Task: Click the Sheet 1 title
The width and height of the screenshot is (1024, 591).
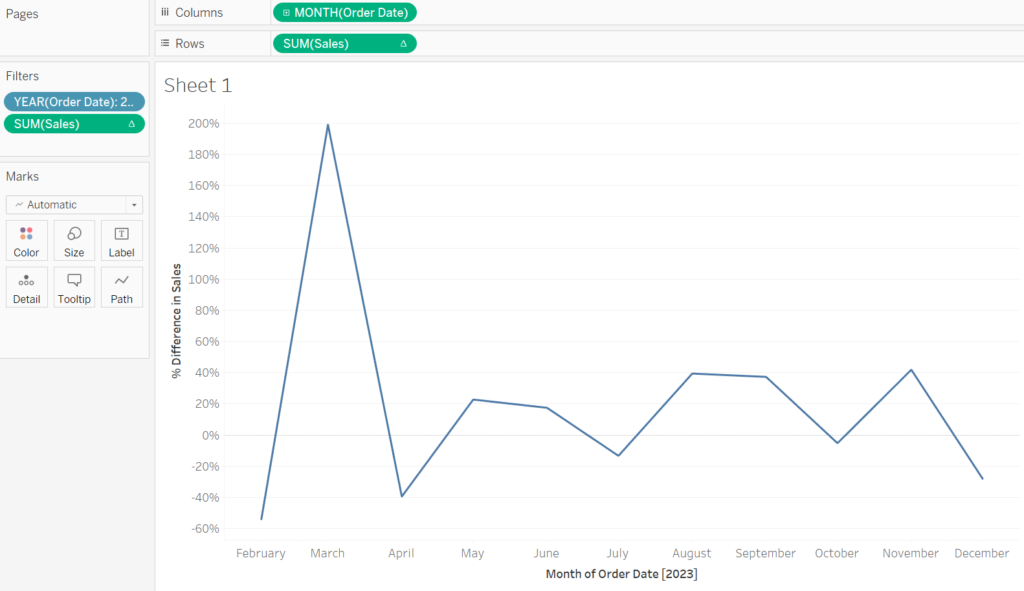Action: point(198,86)
